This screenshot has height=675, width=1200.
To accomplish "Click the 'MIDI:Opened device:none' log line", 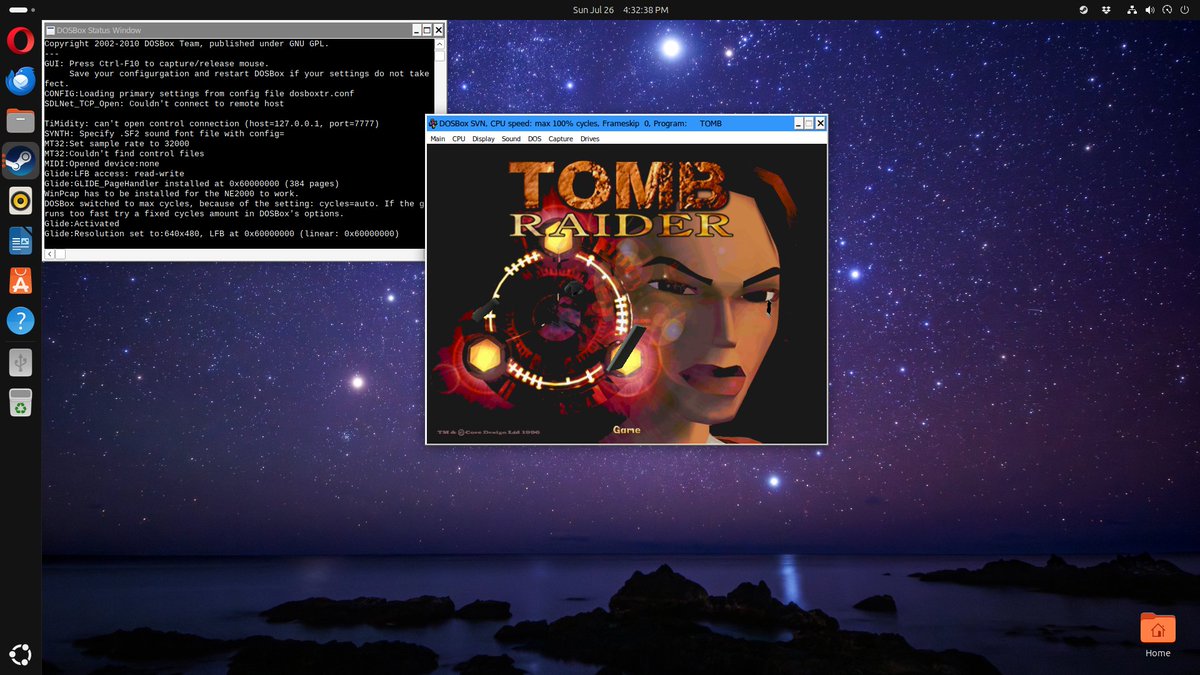I will pos(102,164).
